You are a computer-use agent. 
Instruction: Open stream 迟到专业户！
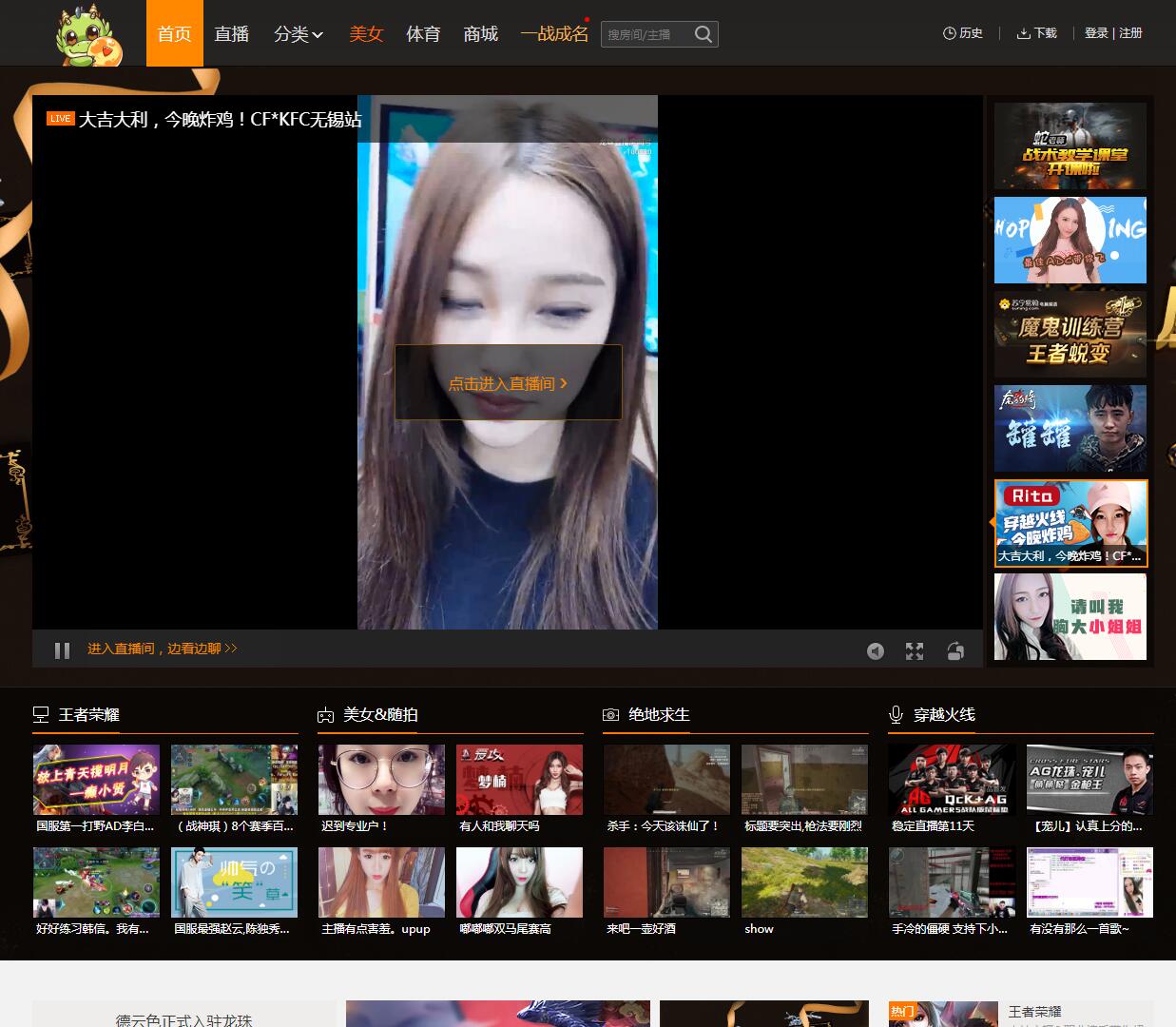tap(381, 790)
